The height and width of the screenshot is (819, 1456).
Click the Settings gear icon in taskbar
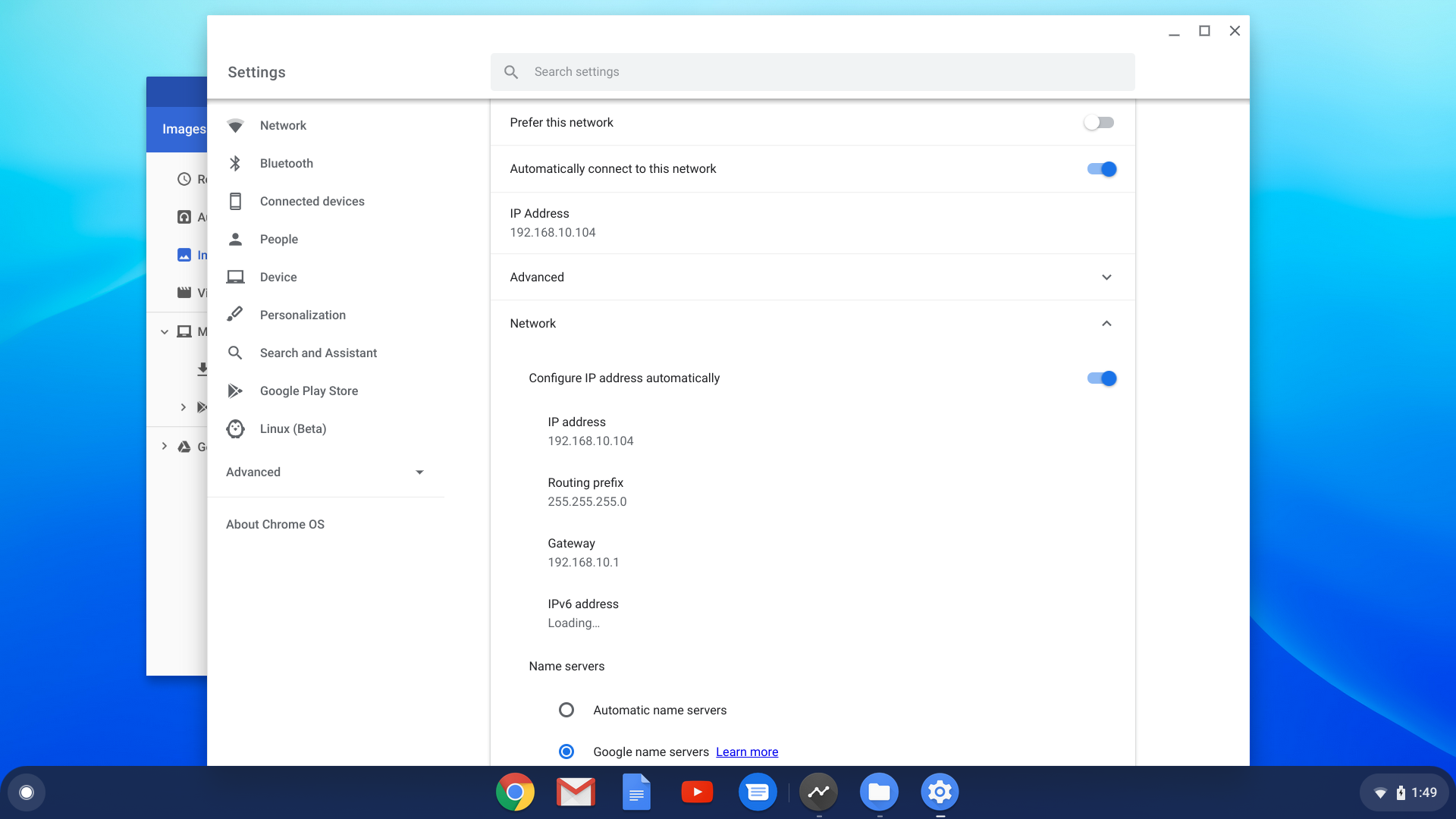coord(939,792)
